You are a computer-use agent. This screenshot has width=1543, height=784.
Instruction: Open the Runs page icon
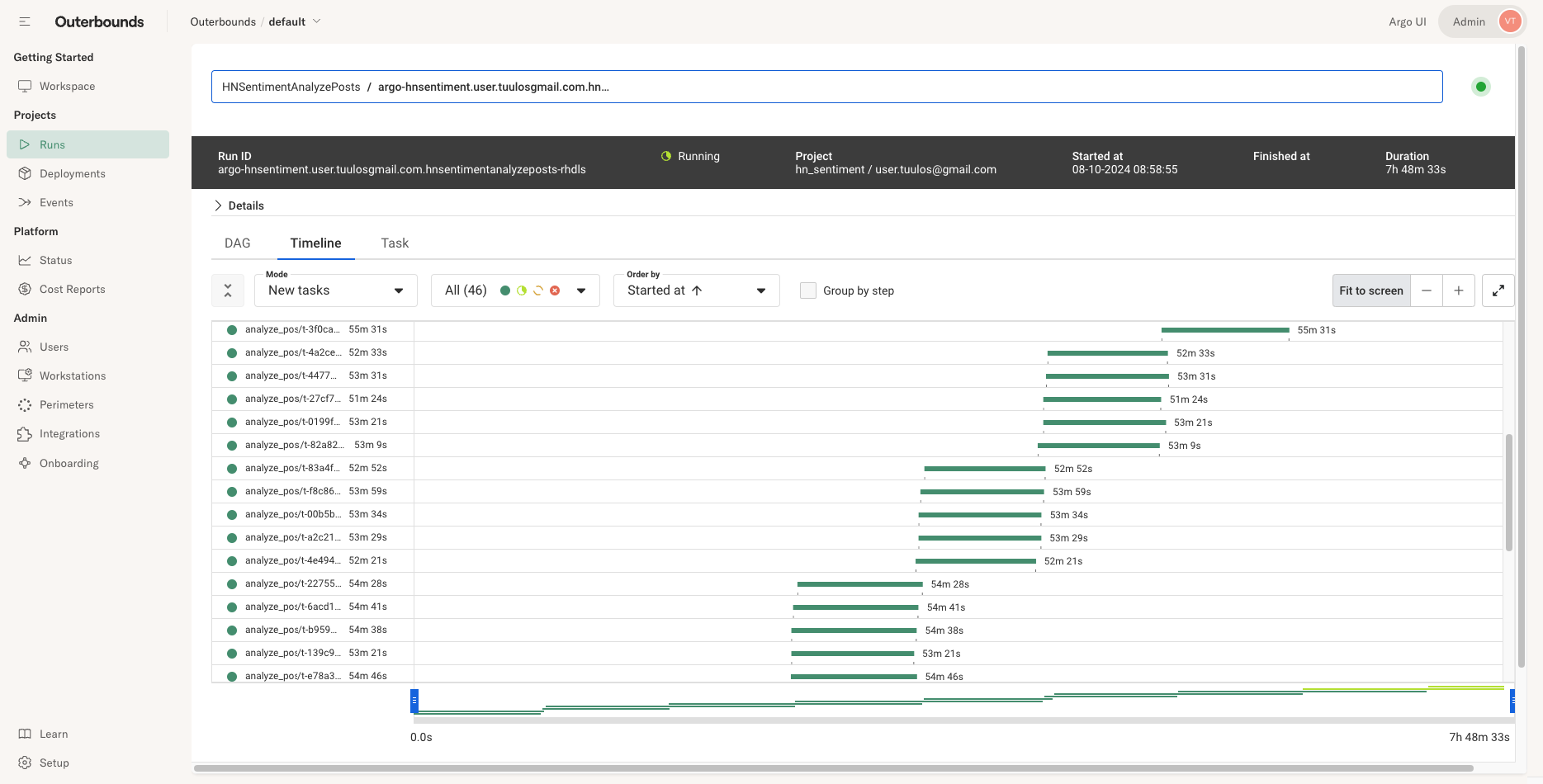[25, 144]
